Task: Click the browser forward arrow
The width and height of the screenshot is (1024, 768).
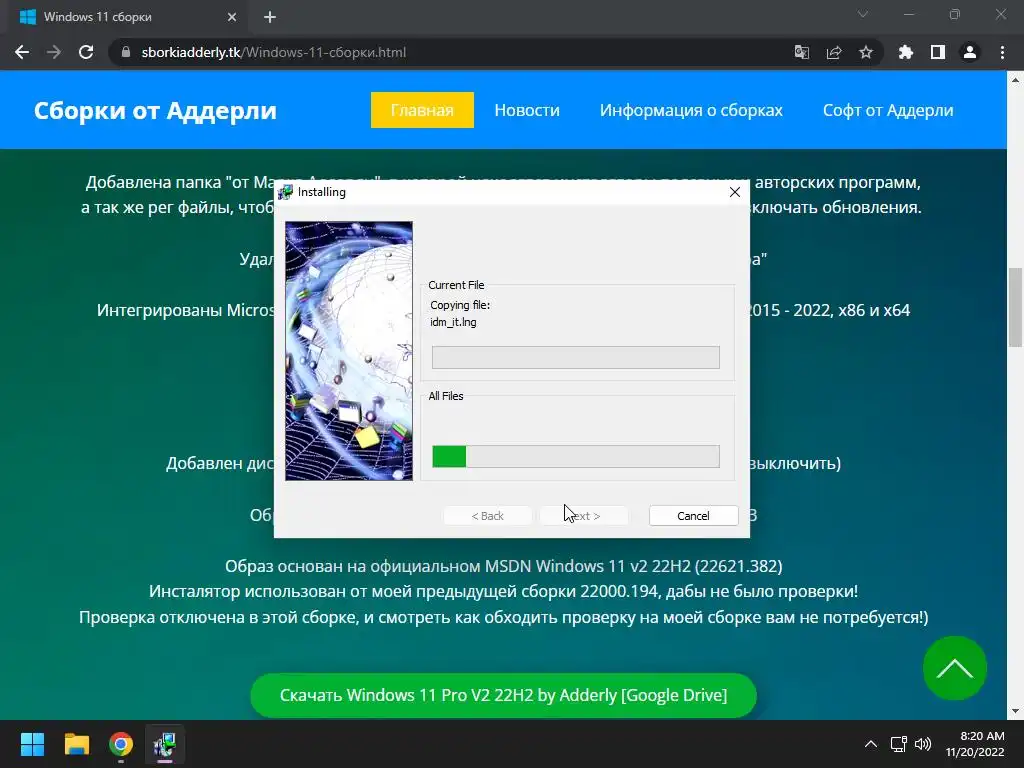Action: pyautogui.click(x=54, y=52)
